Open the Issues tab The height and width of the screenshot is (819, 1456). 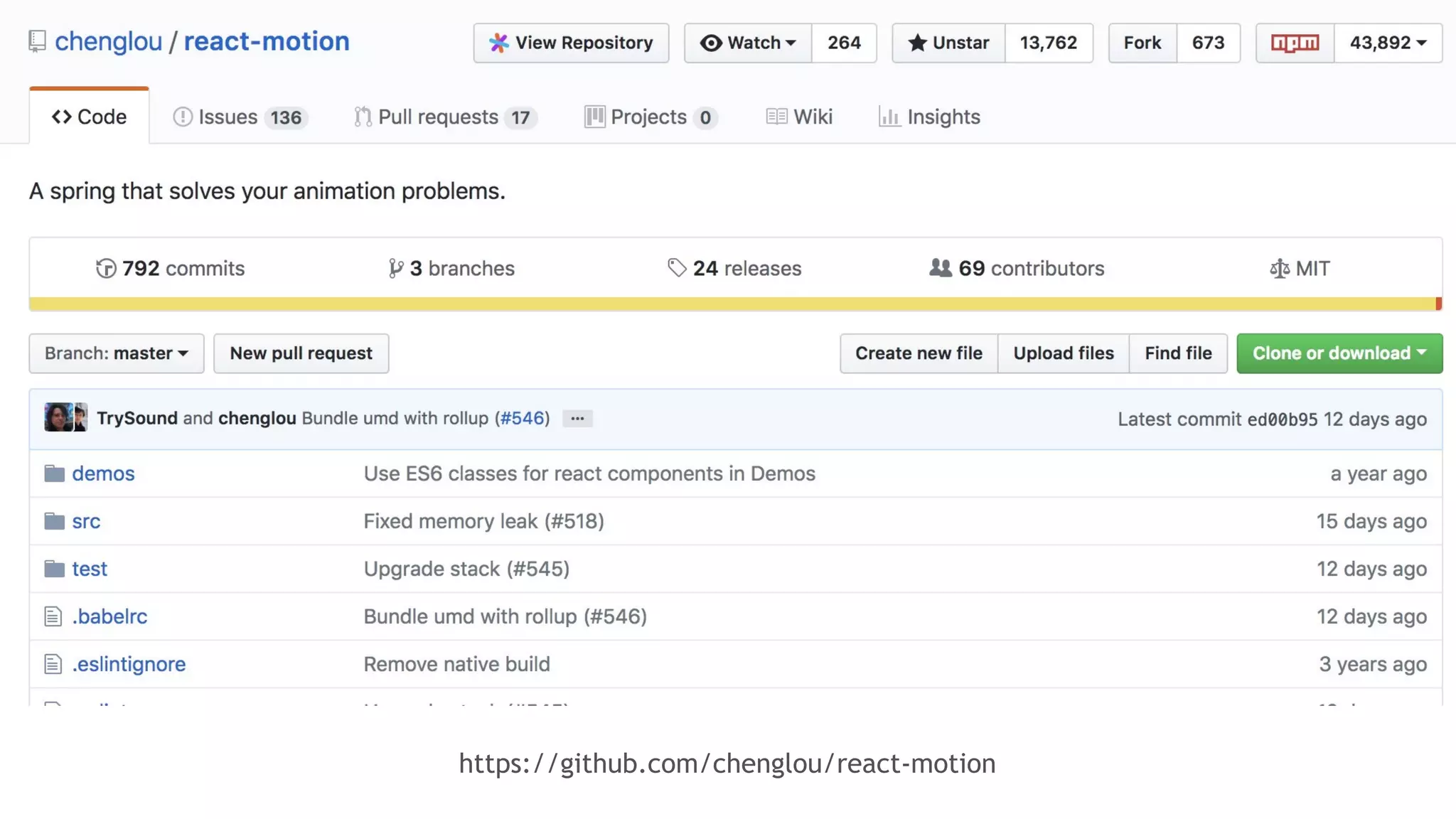tap(240, 117)
